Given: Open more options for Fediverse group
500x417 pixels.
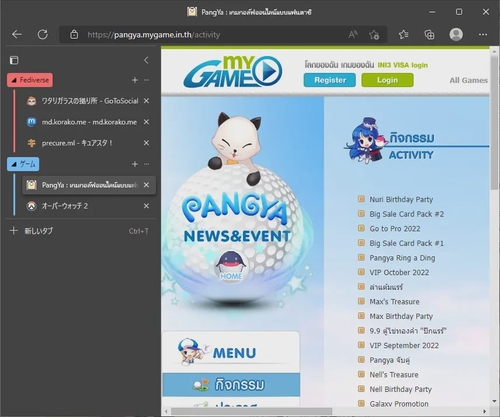Looking at the screenshot, I should (146, 80).
